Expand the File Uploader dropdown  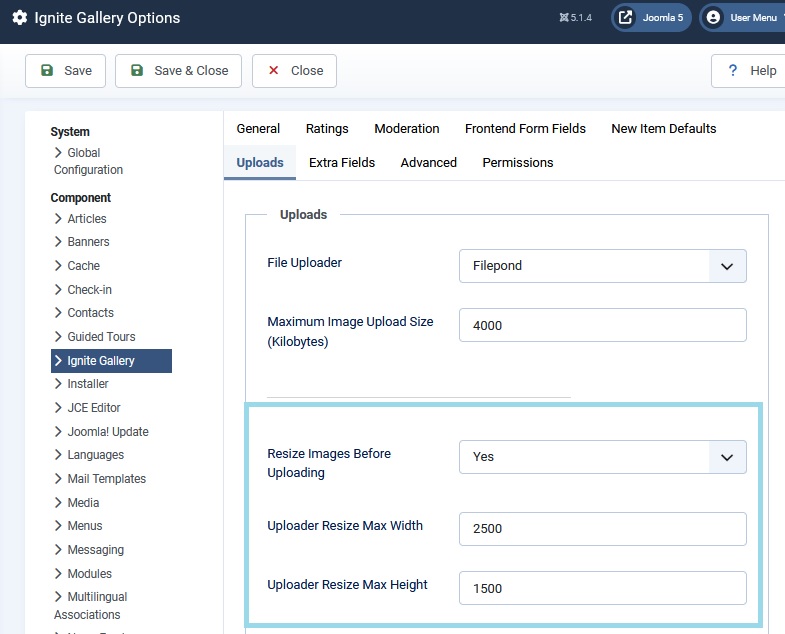[x=602, y=266]
